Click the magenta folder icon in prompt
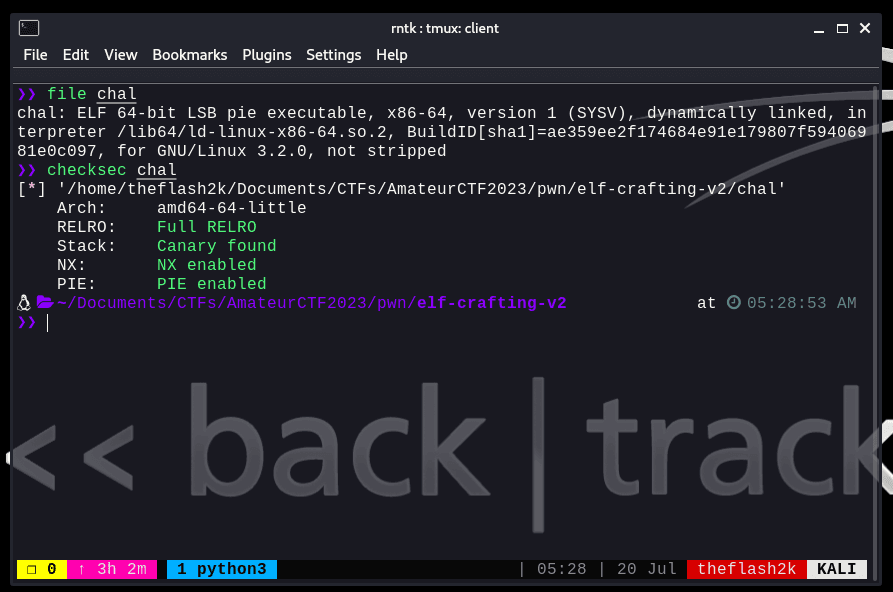This screenshot has width=893, height=592. pos(45,303)
